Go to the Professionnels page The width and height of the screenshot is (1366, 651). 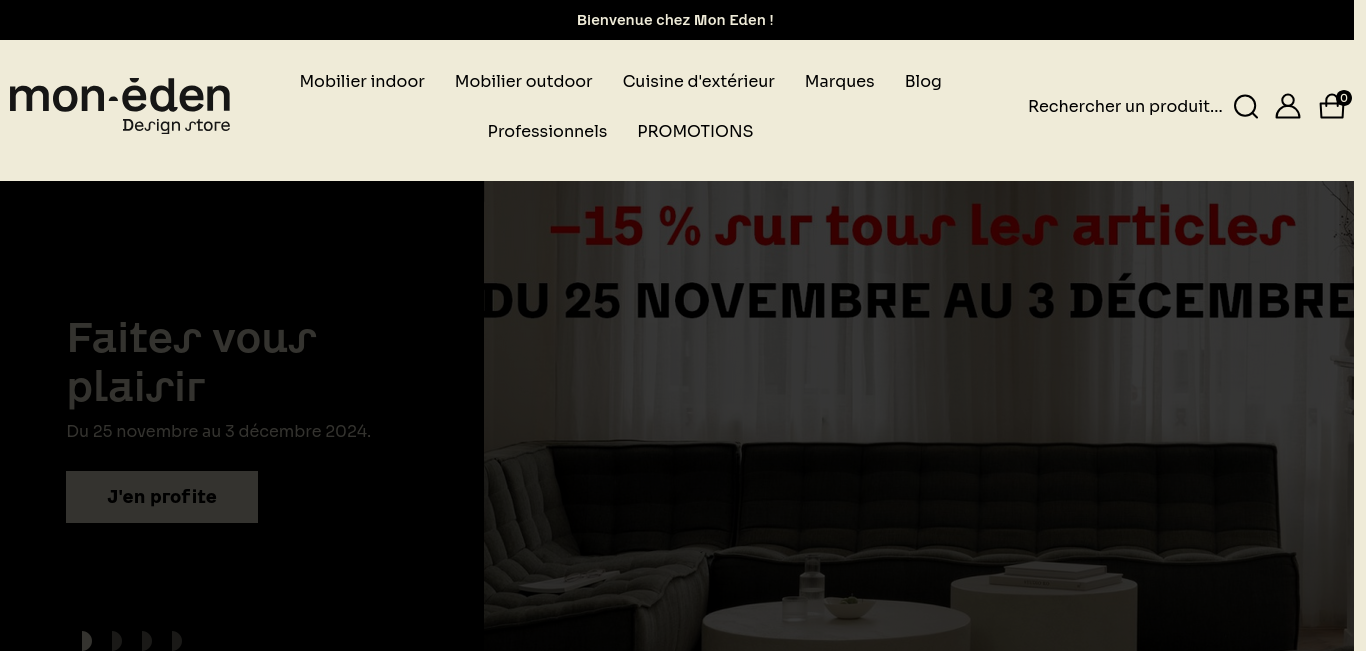tap(547, 131)
